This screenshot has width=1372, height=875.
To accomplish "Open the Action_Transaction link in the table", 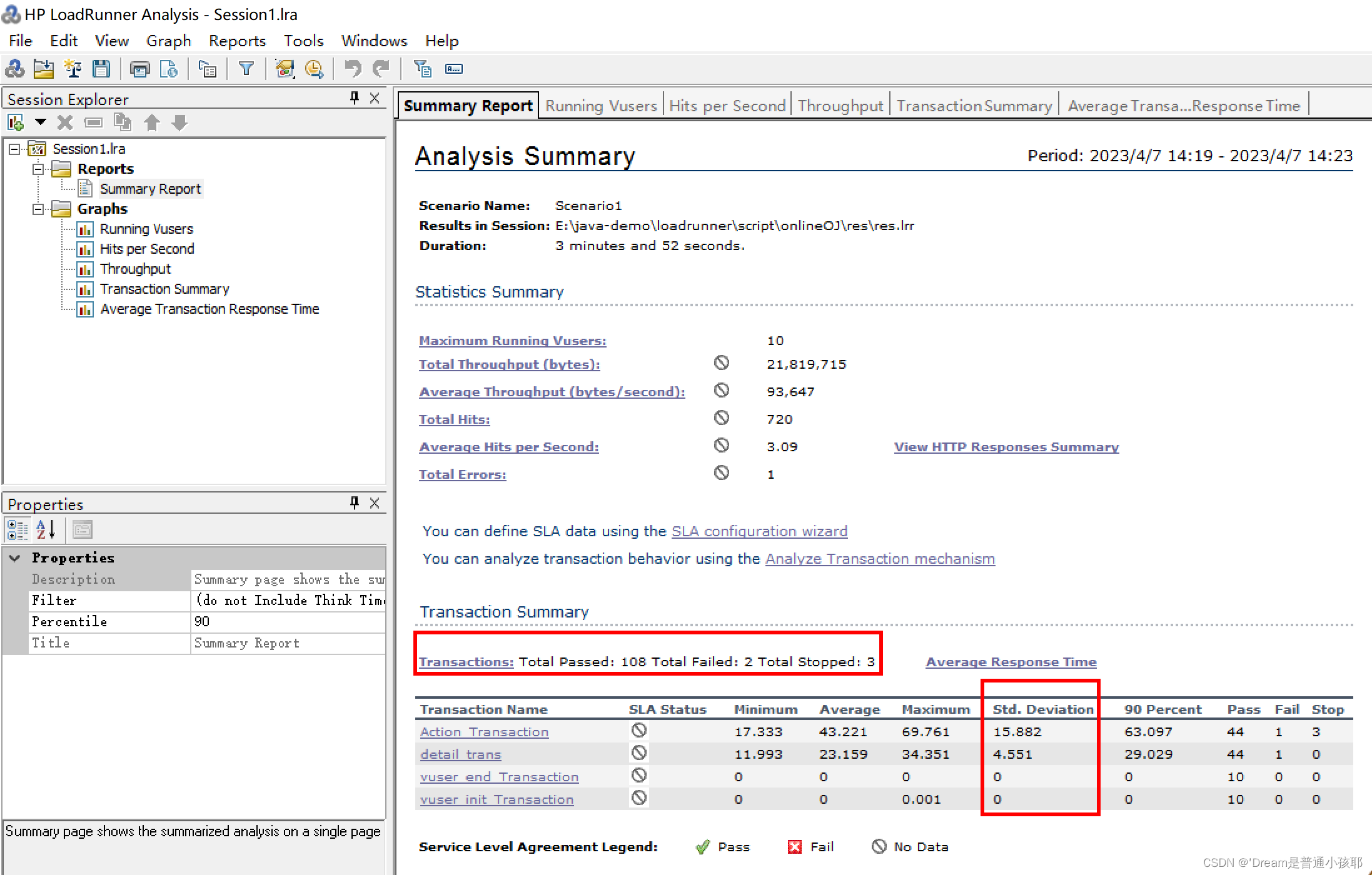I will (484, 732).
